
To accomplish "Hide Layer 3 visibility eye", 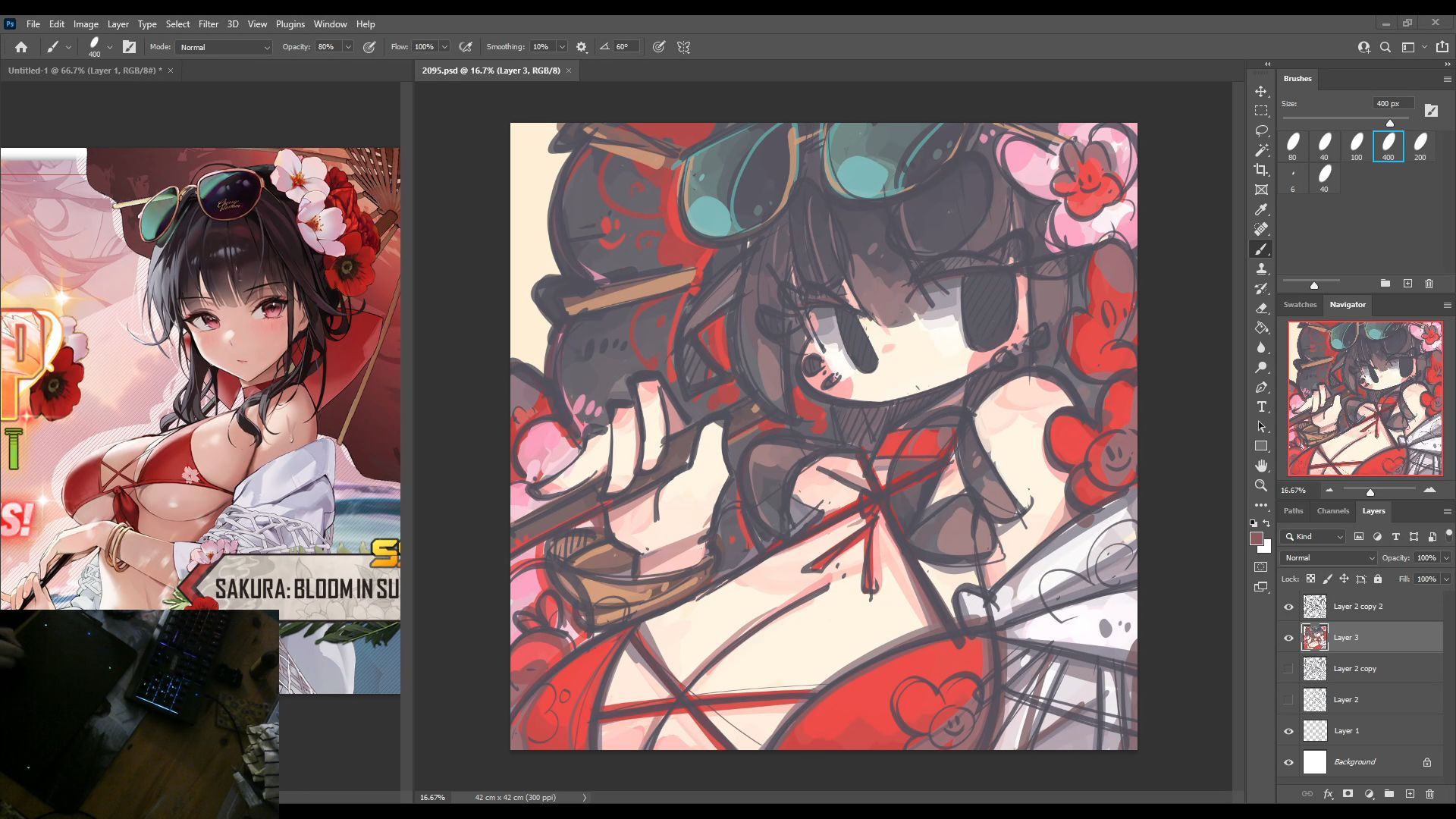I will 1288,638.
